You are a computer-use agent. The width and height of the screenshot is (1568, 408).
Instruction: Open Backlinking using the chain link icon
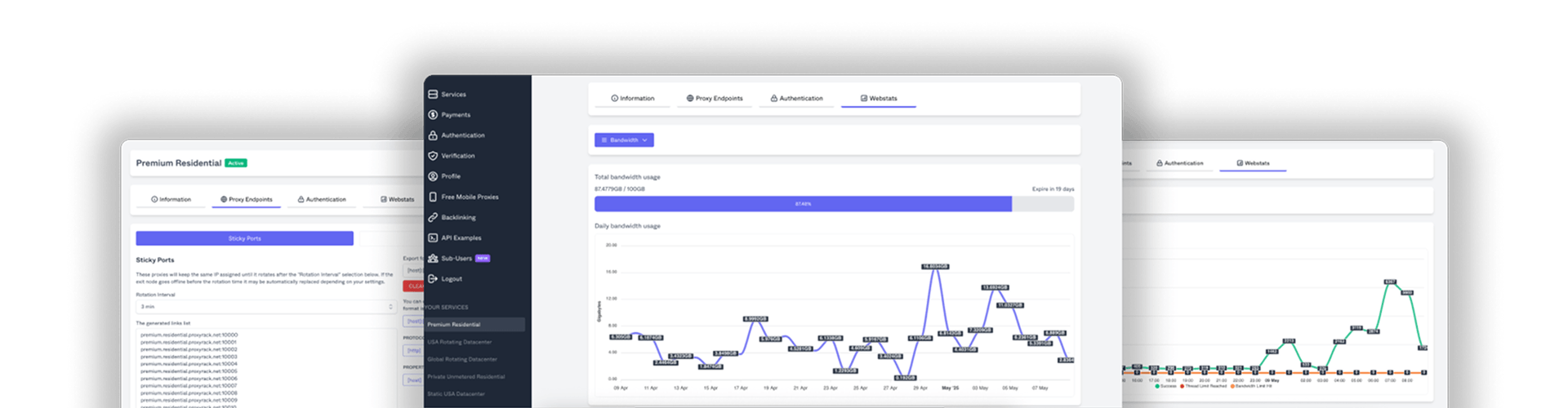tap(433, 217)
